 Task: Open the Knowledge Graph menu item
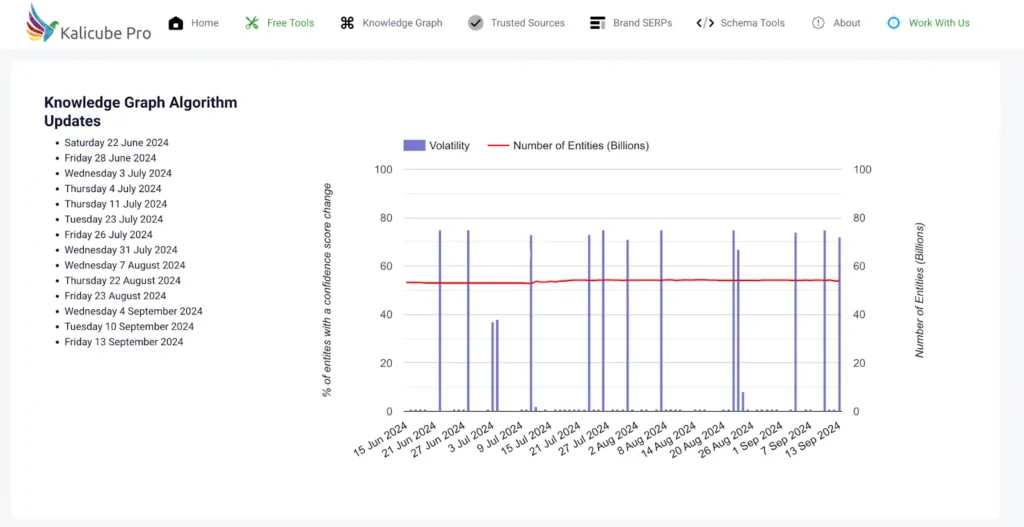pos(402,23)
